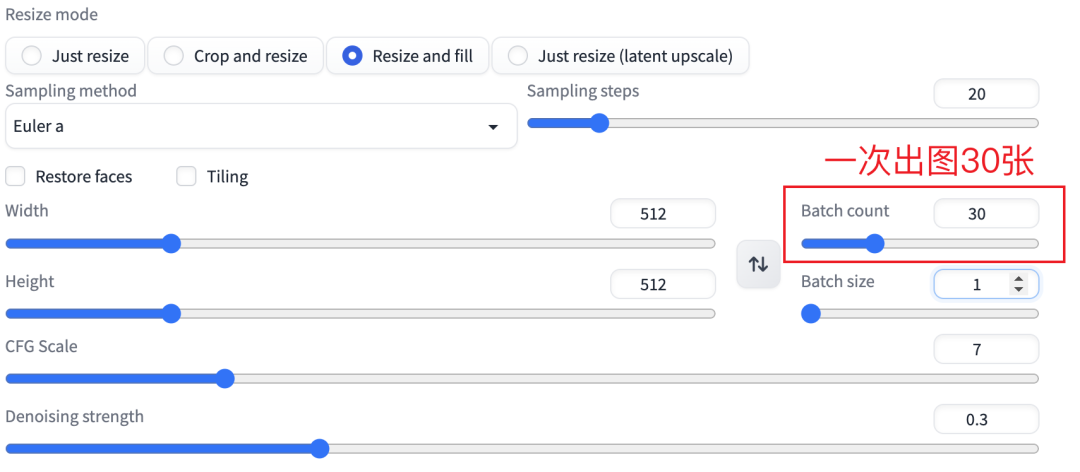
Task: Click the Batch count slider handle
Action: (874, 243)
